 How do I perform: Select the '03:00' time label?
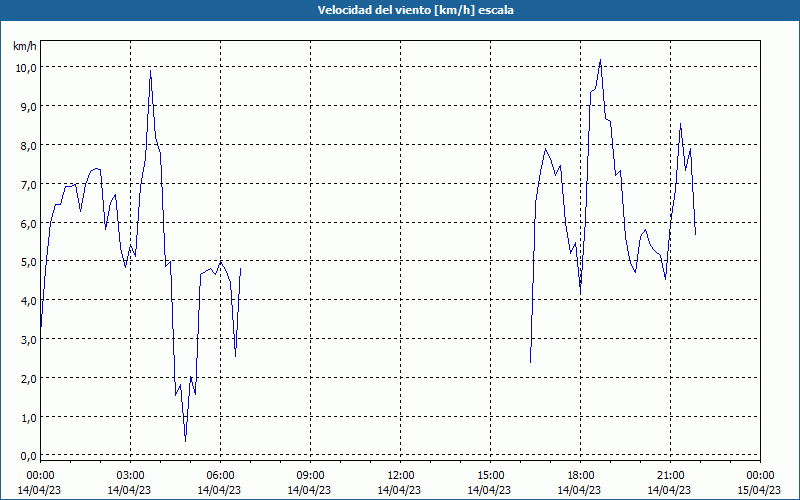130,476
